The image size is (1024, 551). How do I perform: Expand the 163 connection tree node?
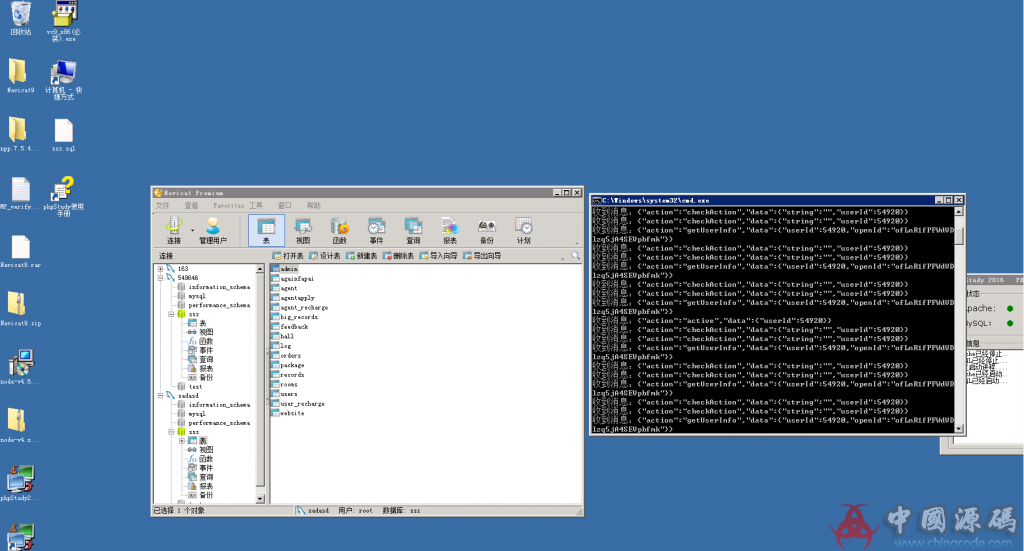pos(161,269)
